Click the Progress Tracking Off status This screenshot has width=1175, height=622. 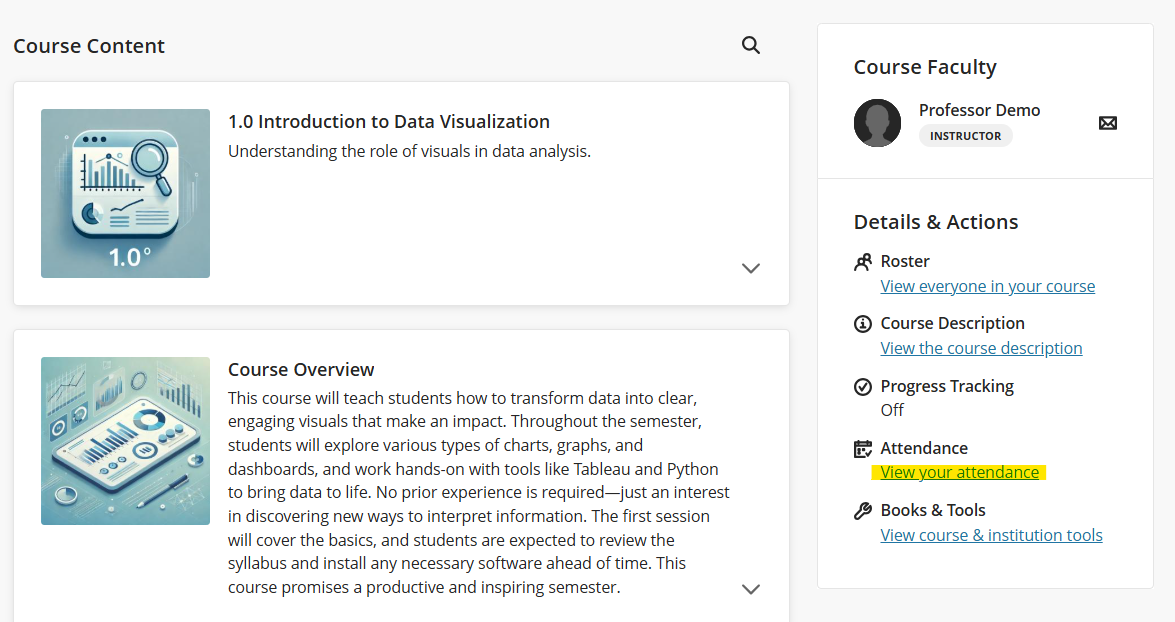click(892, 410)
